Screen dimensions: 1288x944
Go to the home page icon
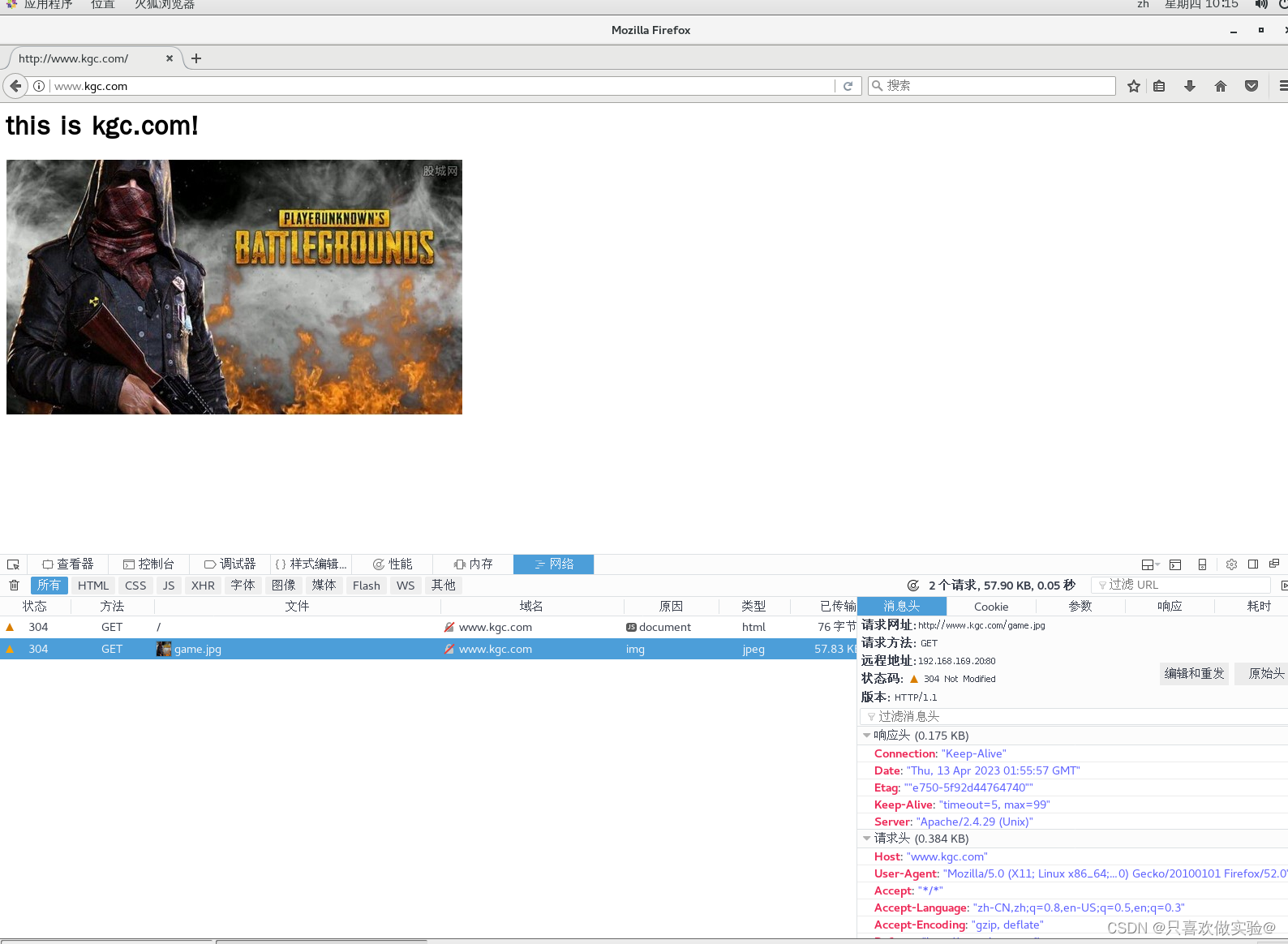[1221, 86]
